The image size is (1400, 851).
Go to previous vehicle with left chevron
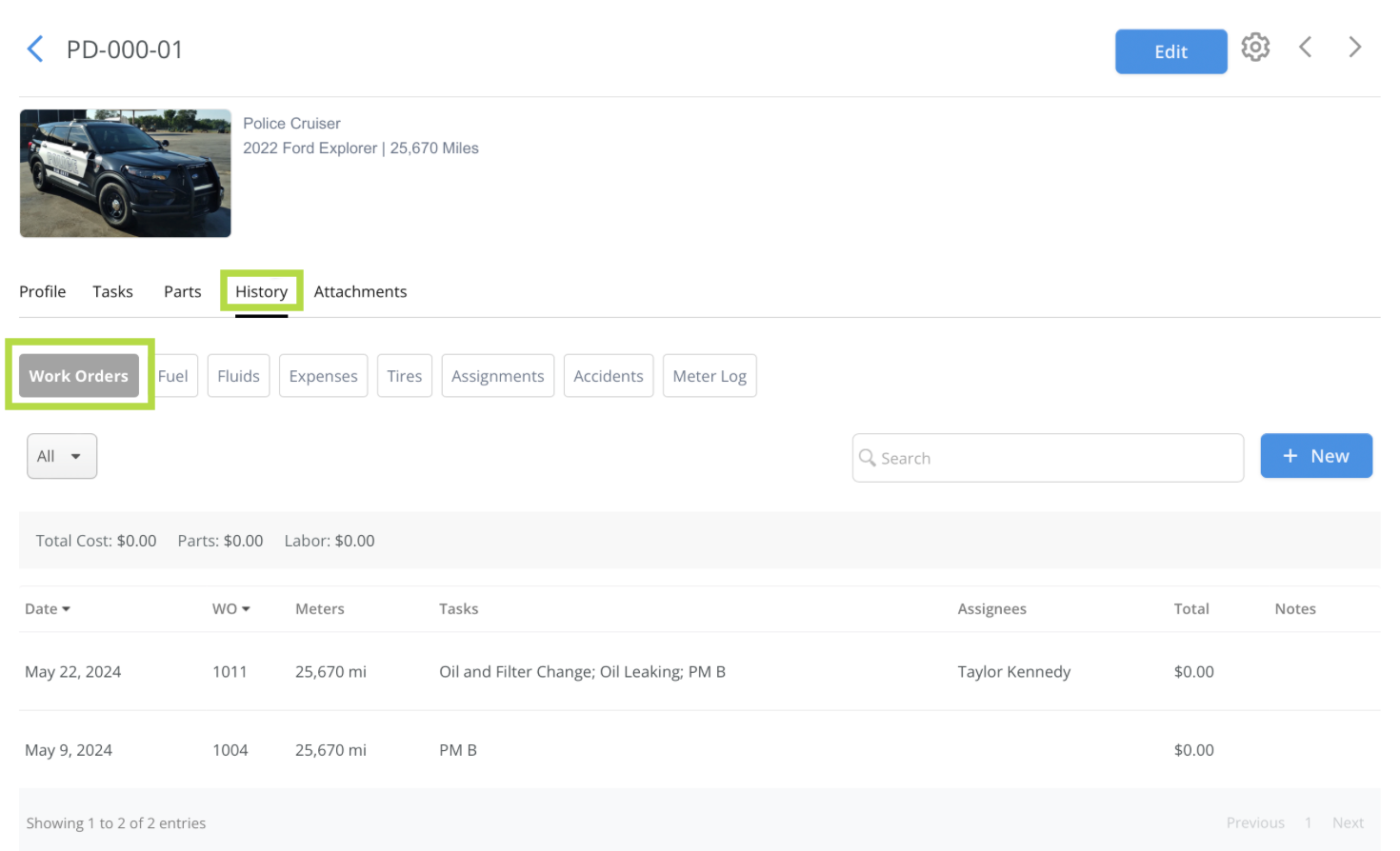tap(1306, 47)
